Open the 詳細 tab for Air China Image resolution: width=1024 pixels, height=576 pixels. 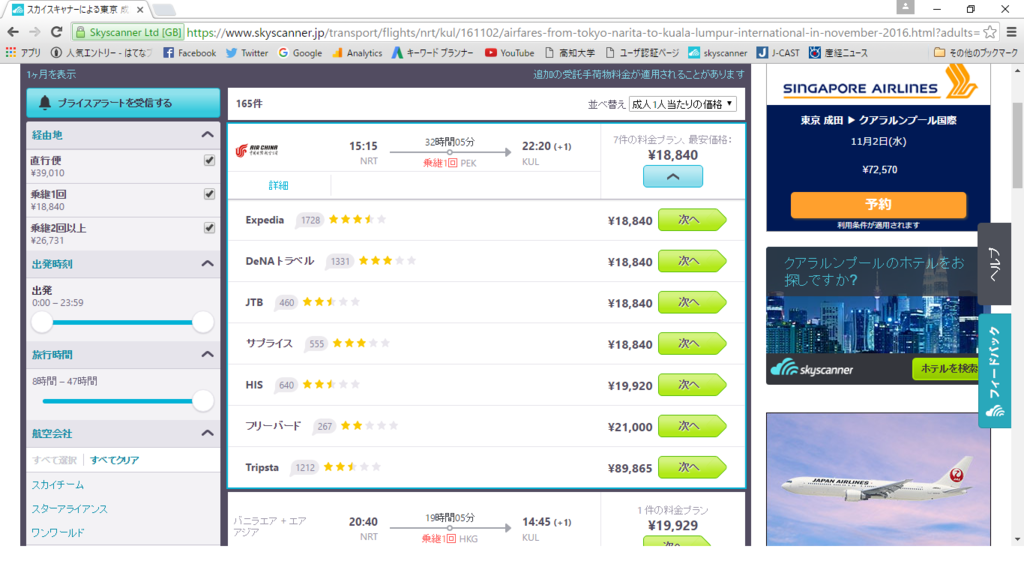279,185
